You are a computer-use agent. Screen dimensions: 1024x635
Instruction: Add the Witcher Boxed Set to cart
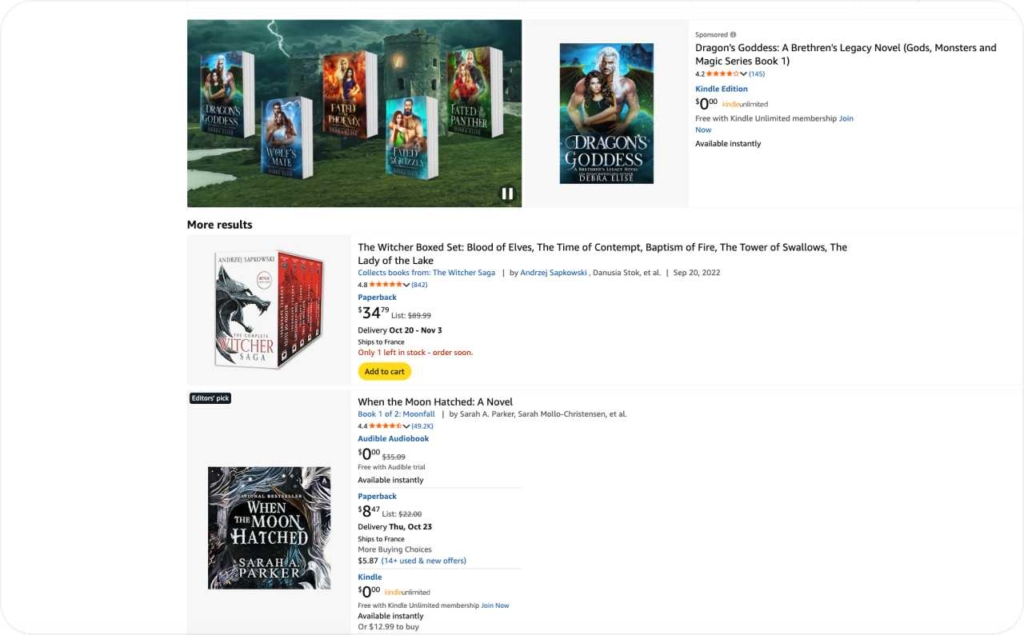point(384,371)
